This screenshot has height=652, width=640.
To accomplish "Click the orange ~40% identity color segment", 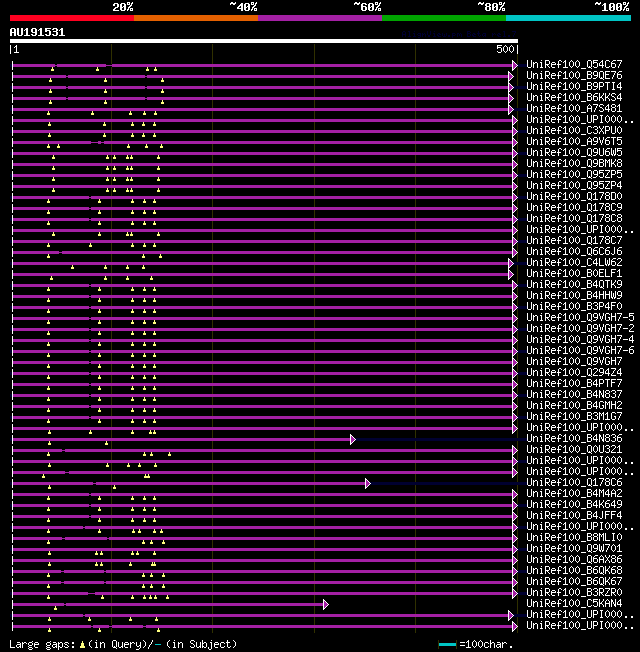I will [196, 18].
